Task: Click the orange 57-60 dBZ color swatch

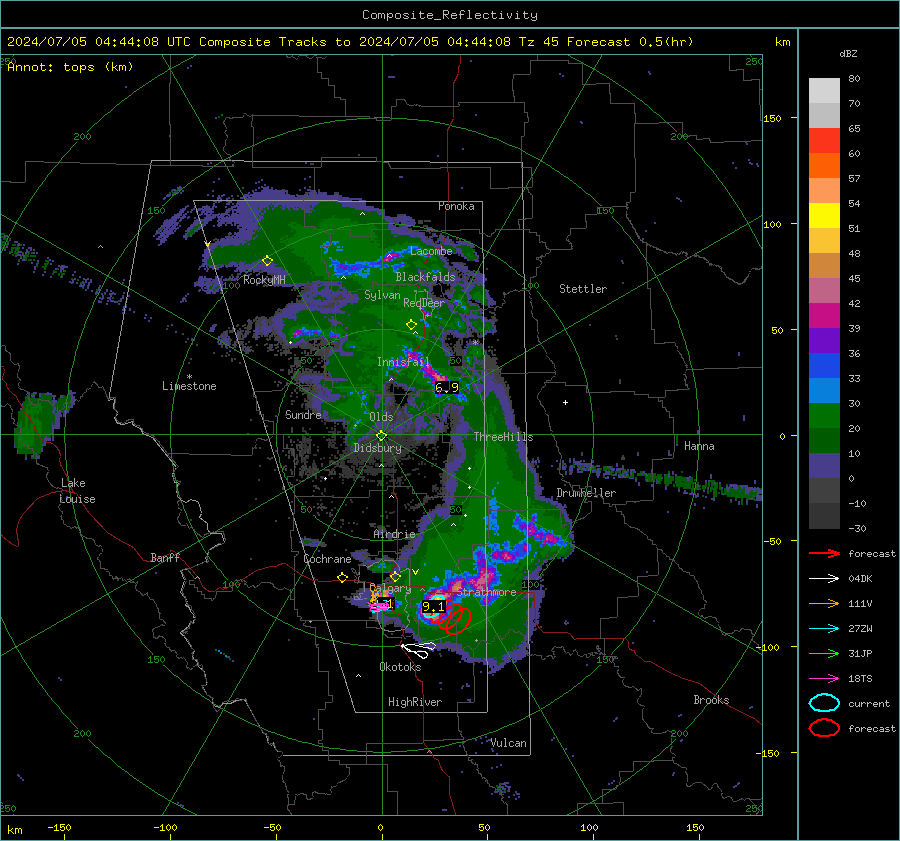Action: [x=824, y=166]
